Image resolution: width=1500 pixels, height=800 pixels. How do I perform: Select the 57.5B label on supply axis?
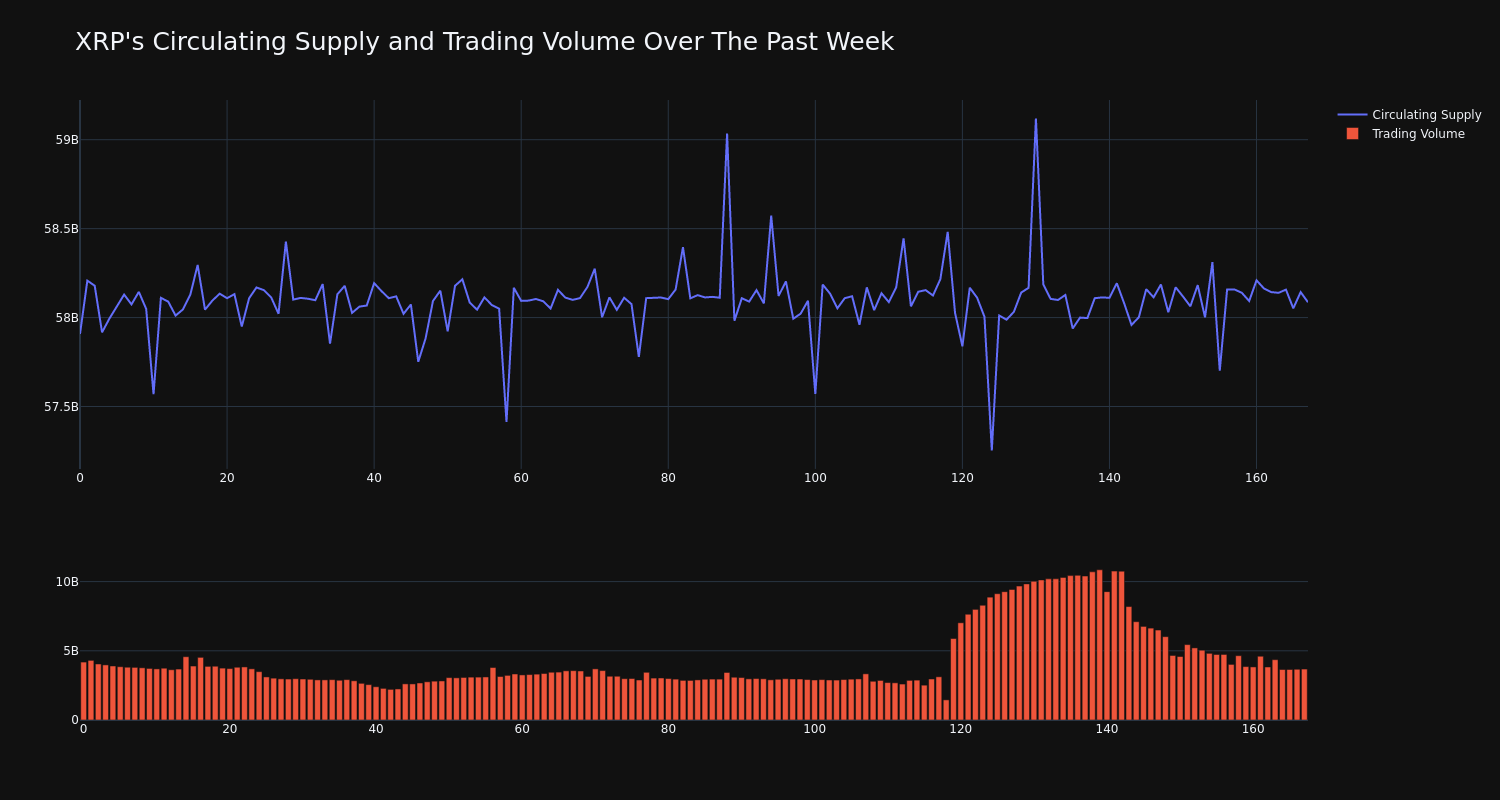pos(61,407)
